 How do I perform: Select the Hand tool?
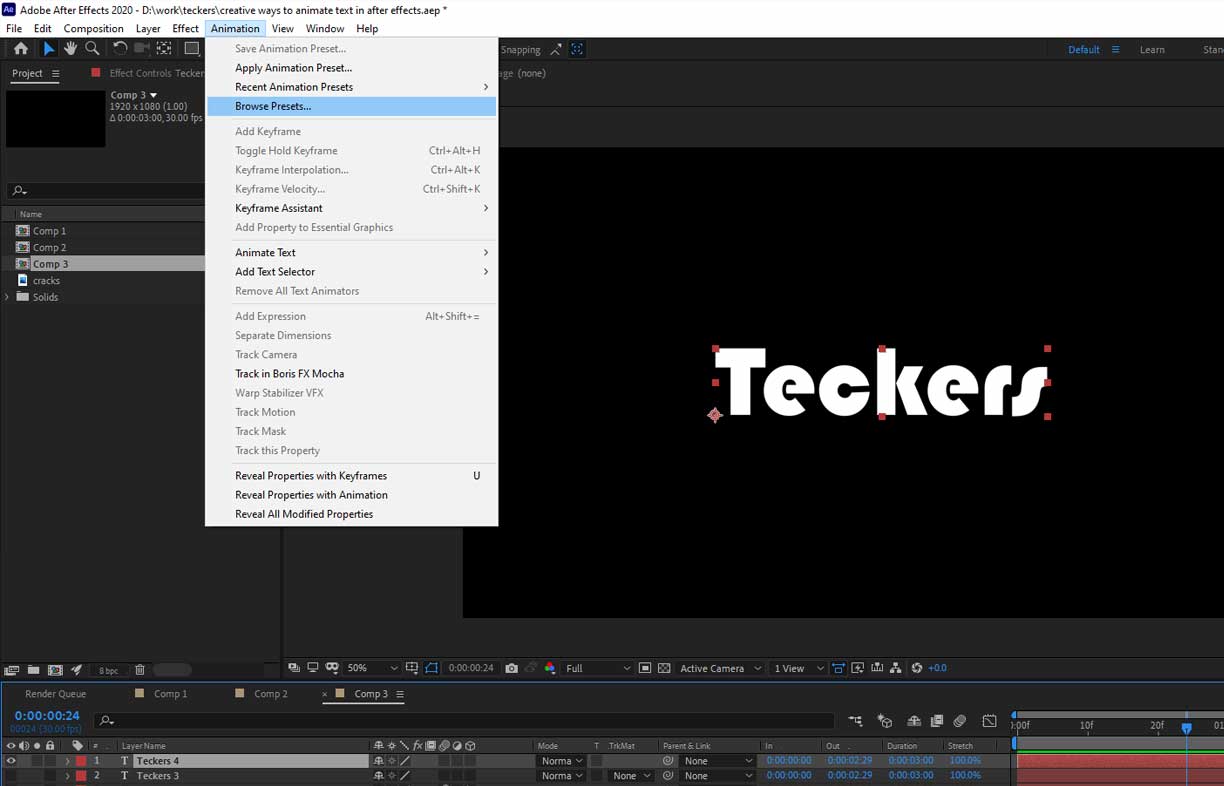click(x=71, y=48)
